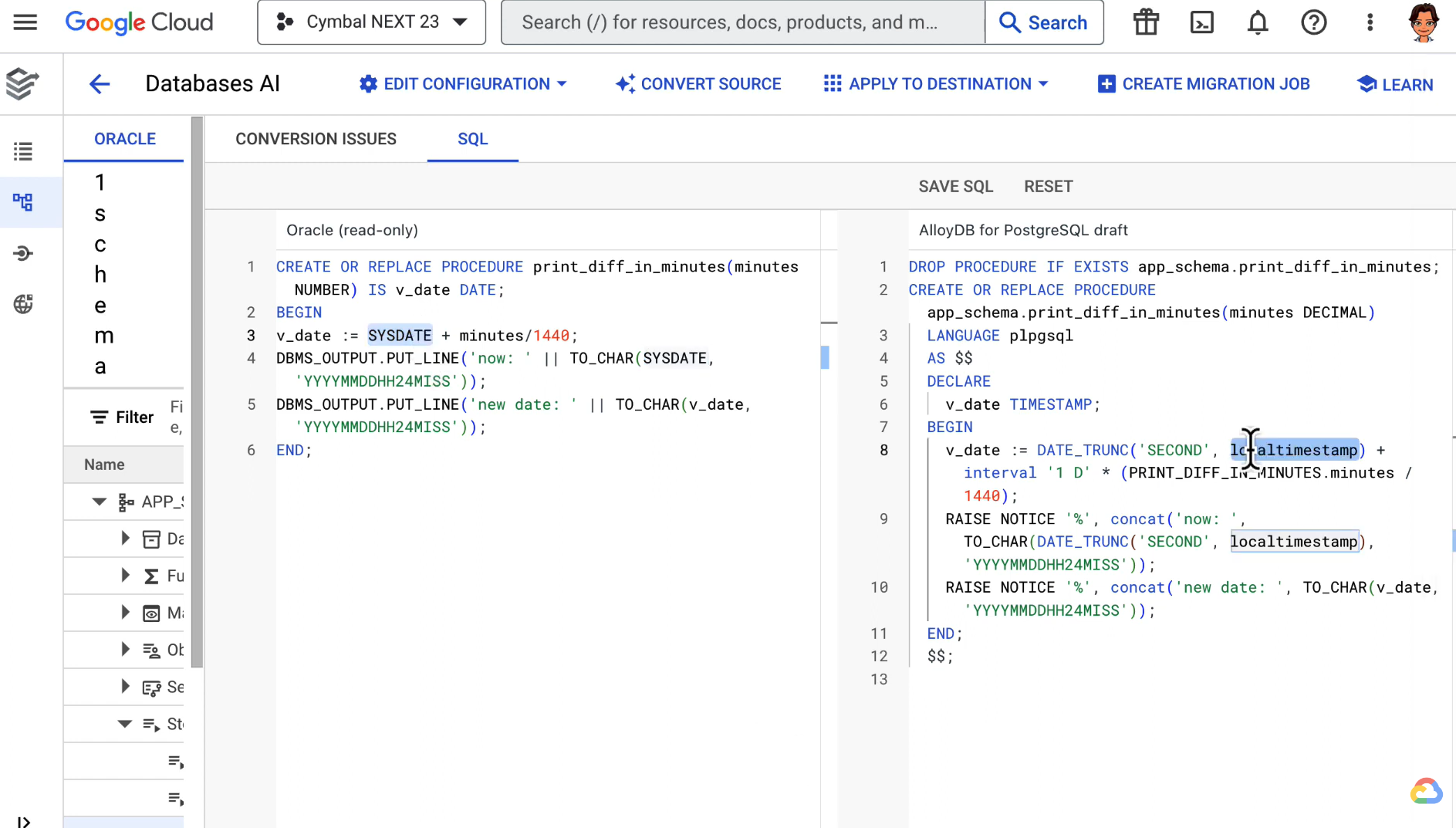Screen dimensions: 1456x828
Task: Click Reset
Action: click(x=1048, y=186)
